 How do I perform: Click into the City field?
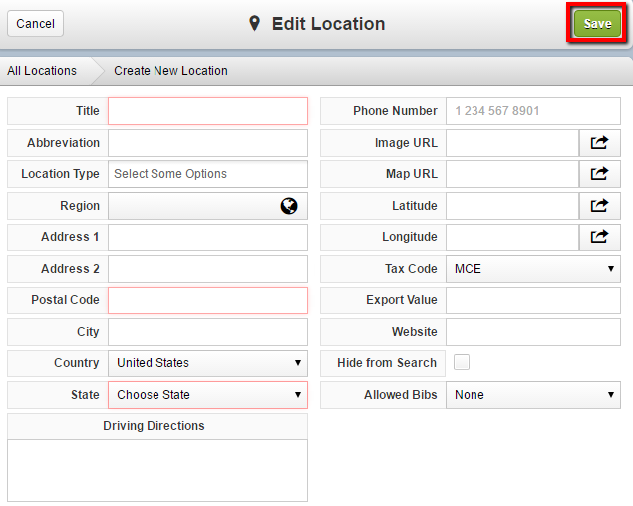point(208,332)
